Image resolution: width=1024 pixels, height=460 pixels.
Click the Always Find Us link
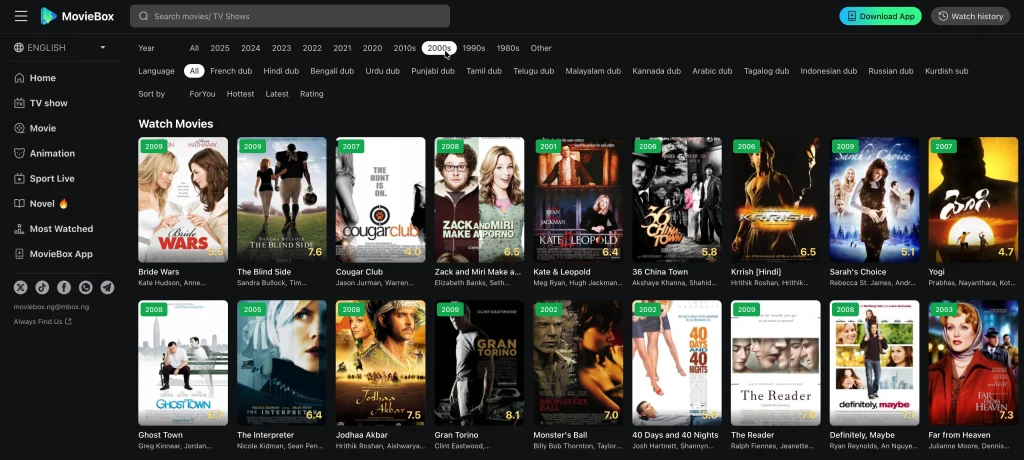pyautogui.click(x=38, y=321)
